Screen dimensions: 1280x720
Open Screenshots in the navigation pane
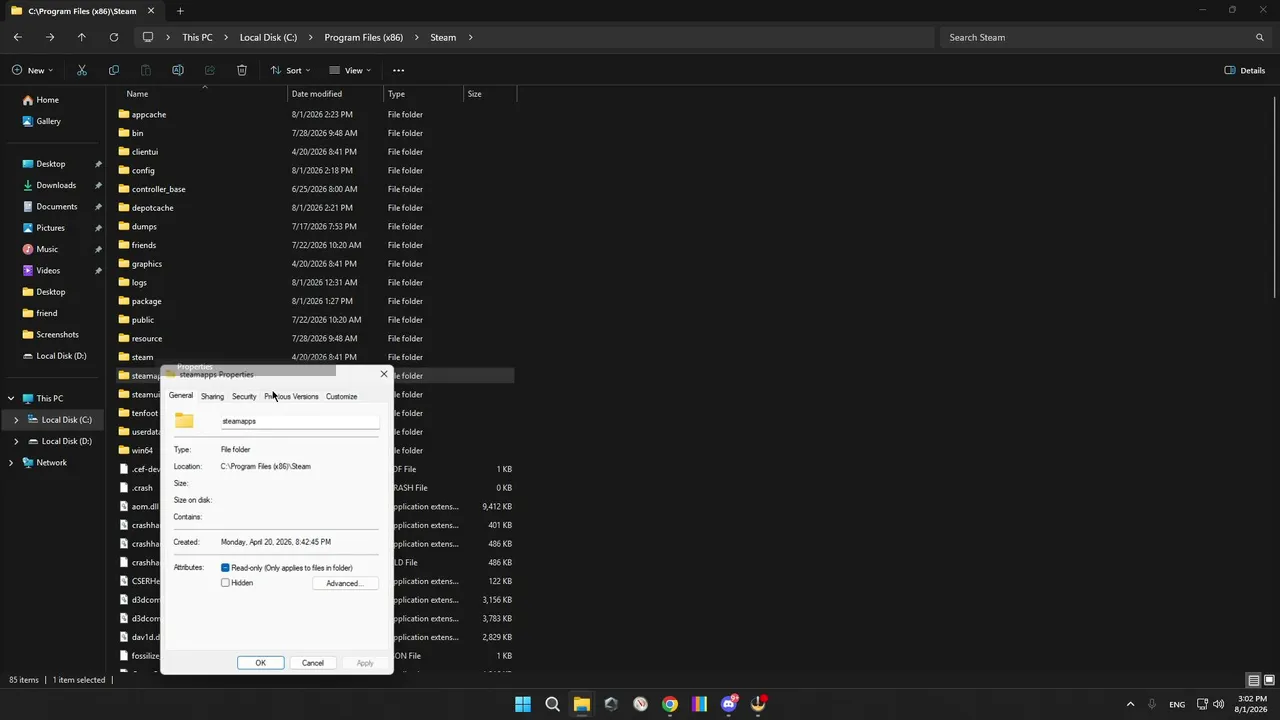coord(57,335)
